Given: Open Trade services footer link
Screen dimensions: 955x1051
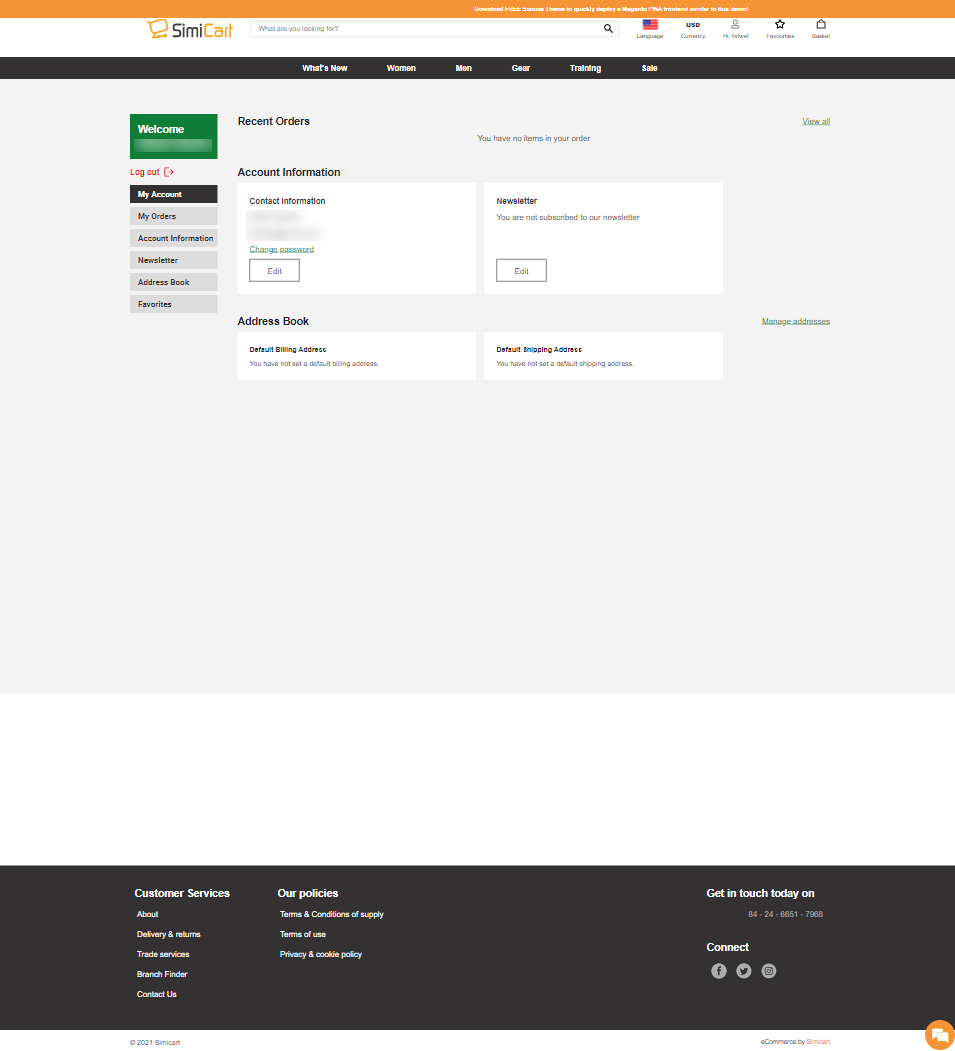Looking at the screenshot, I should tap(163, 954).
